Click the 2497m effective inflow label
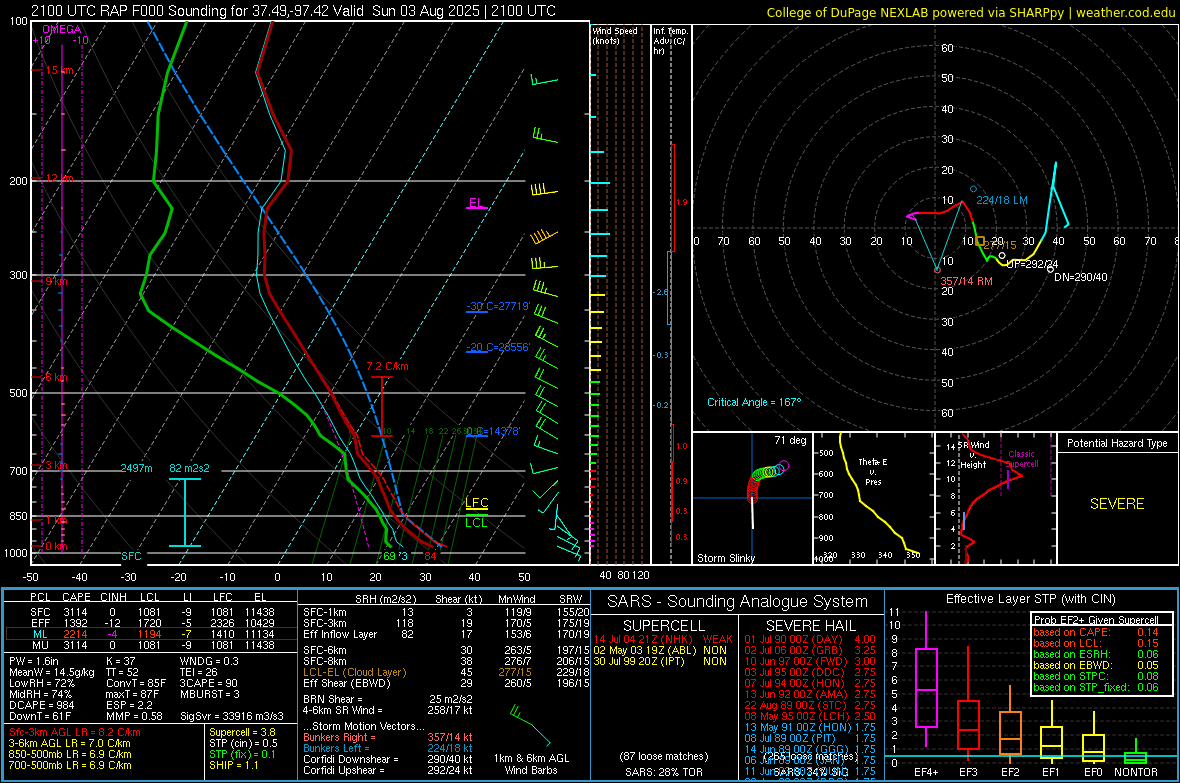The image size is (1180, 783). [136, 468]
